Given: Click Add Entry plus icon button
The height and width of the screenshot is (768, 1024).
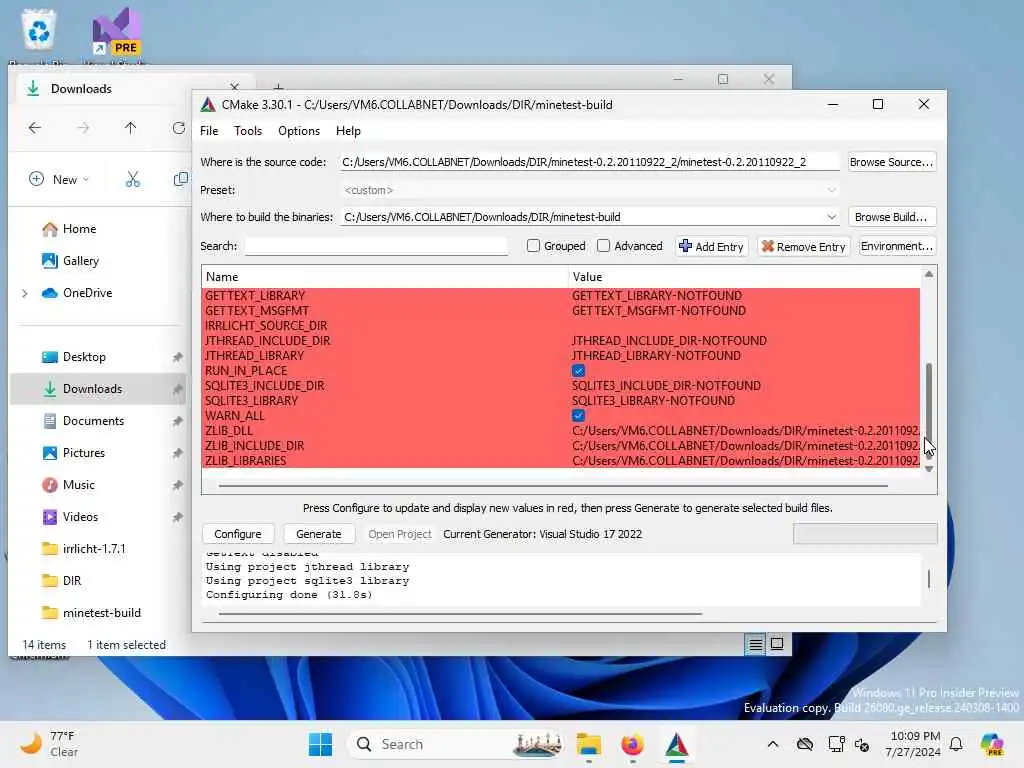Looking at the screenshot, I should point(711,246).
